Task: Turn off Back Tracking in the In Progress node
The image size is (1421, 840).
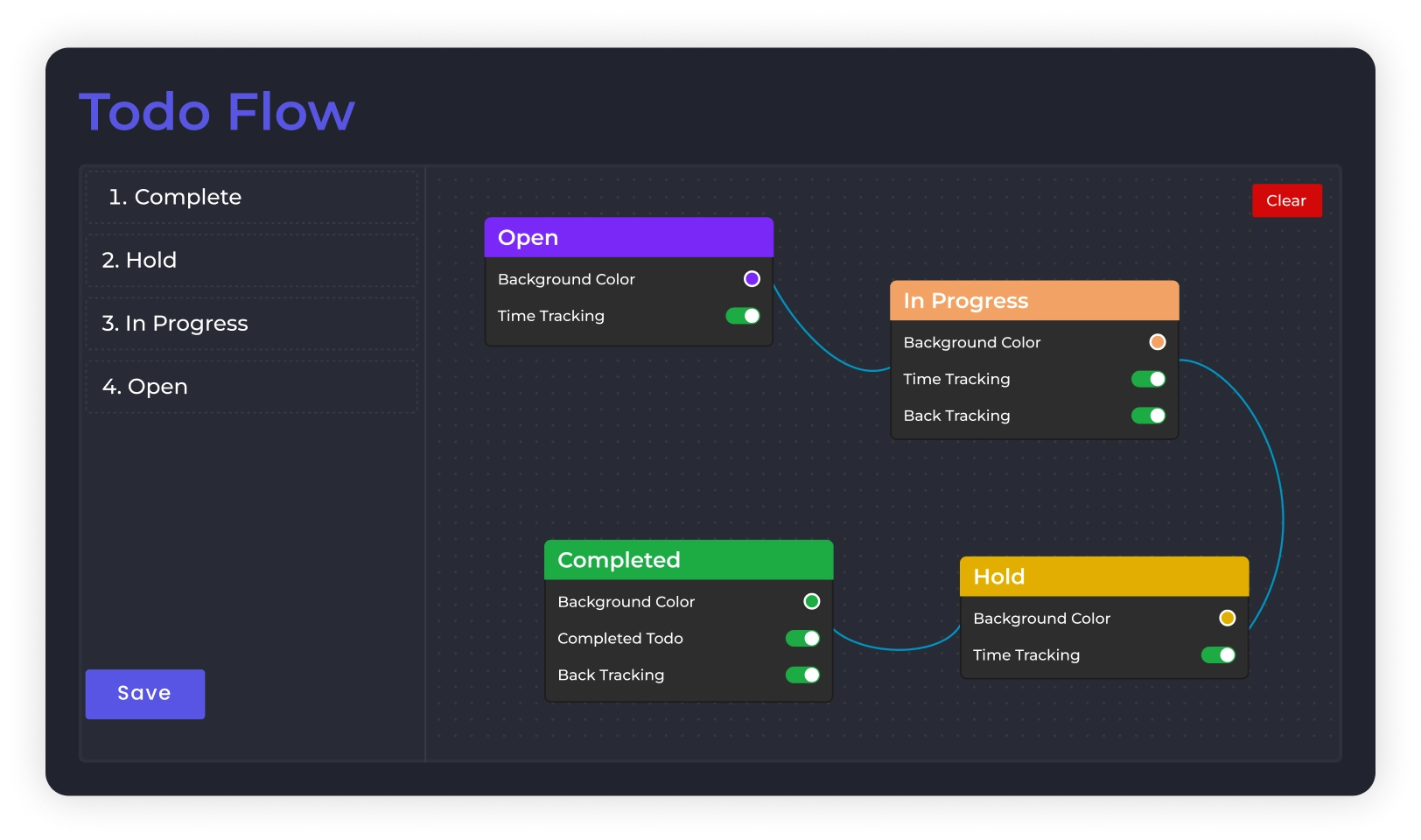Action: coord(1148,416)
